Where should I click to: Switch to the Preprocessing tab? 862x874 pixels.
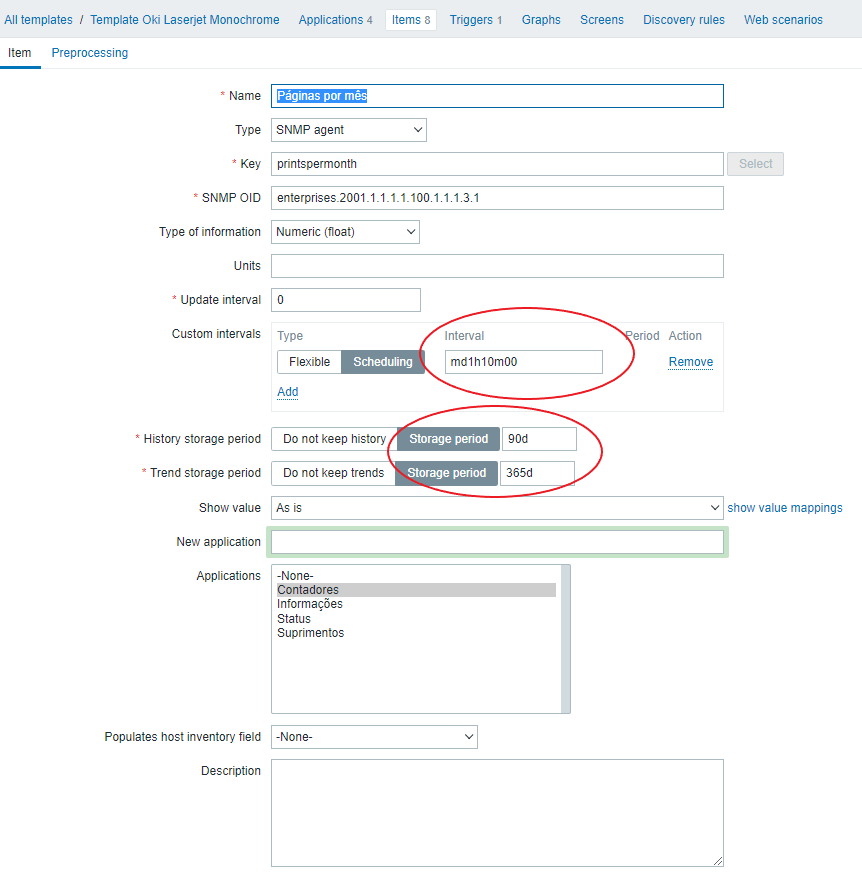click(89, 52)
